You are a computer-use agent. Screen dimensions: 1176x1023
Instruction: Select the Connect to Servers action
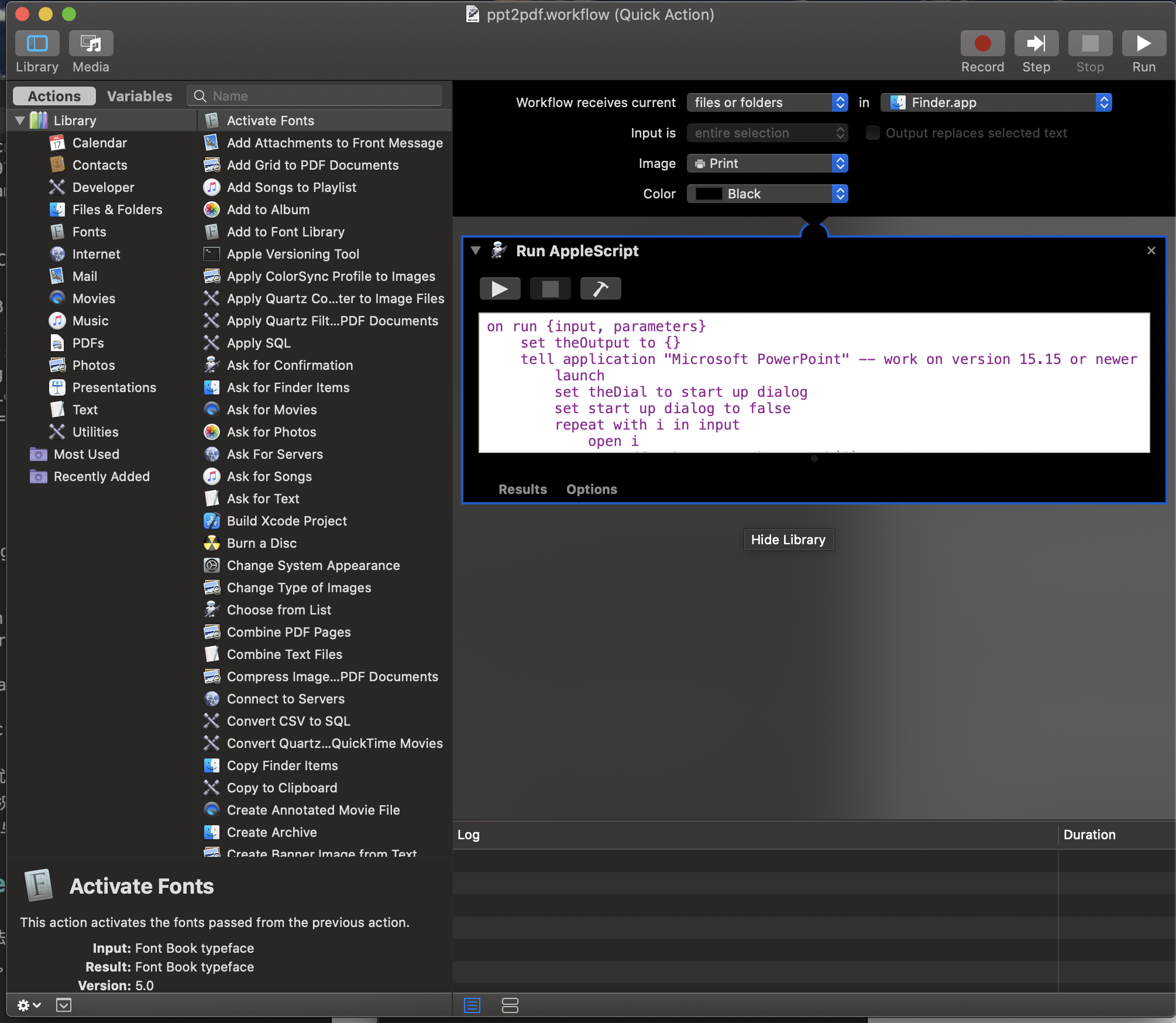325,699
